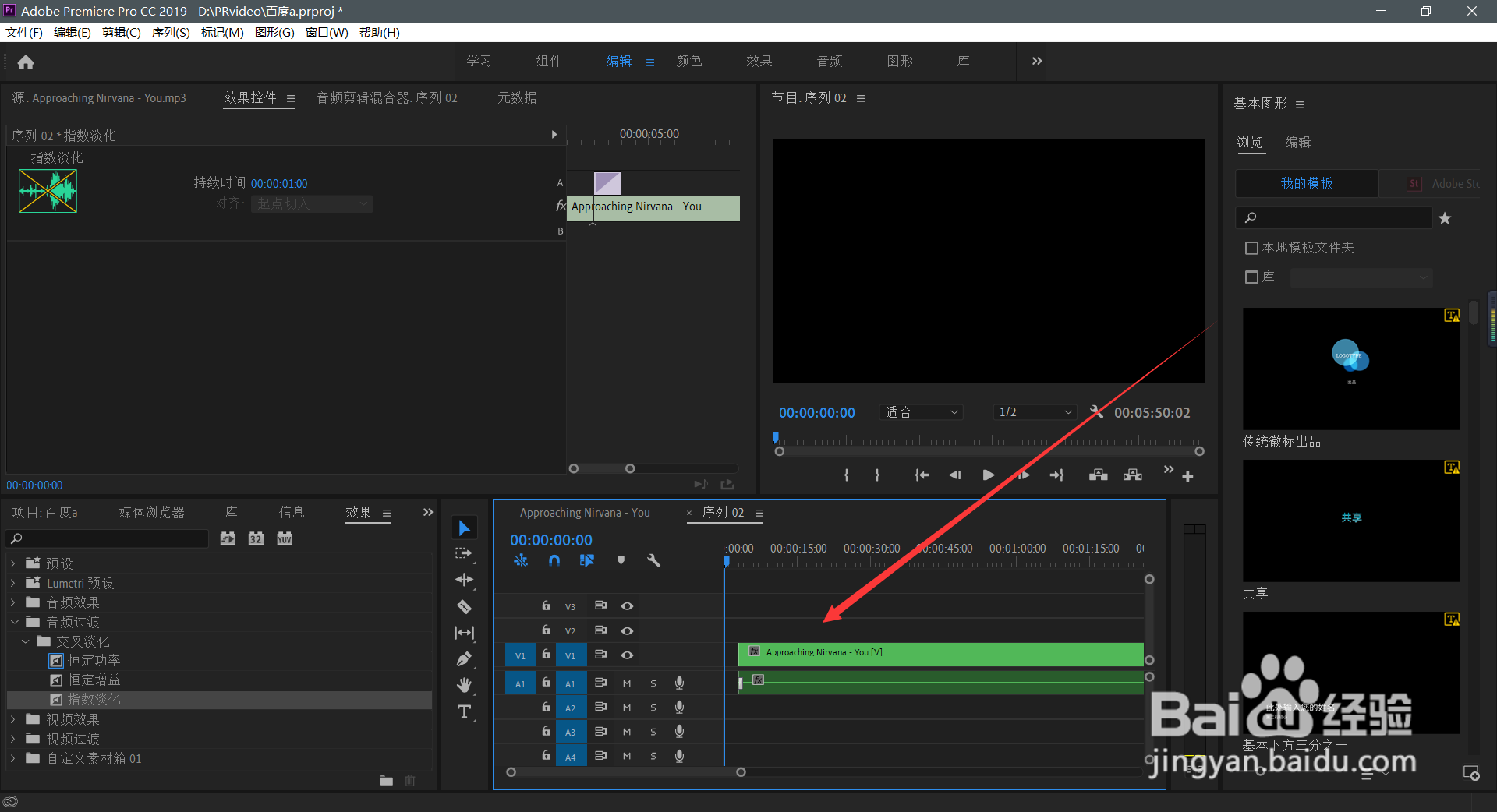Image resolution: width=1497 pixels, height=812 pixels.
Task: Mute the A1 audio track
Action: click(x=627, y=683)
